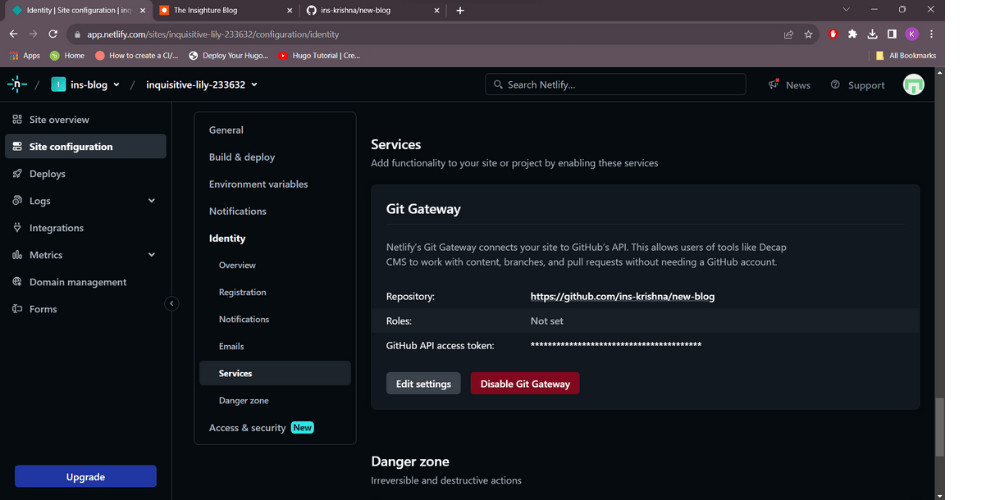Open Chrome three-dot menu
Viewport: 1000px width, 500px height.
point(931,34)
